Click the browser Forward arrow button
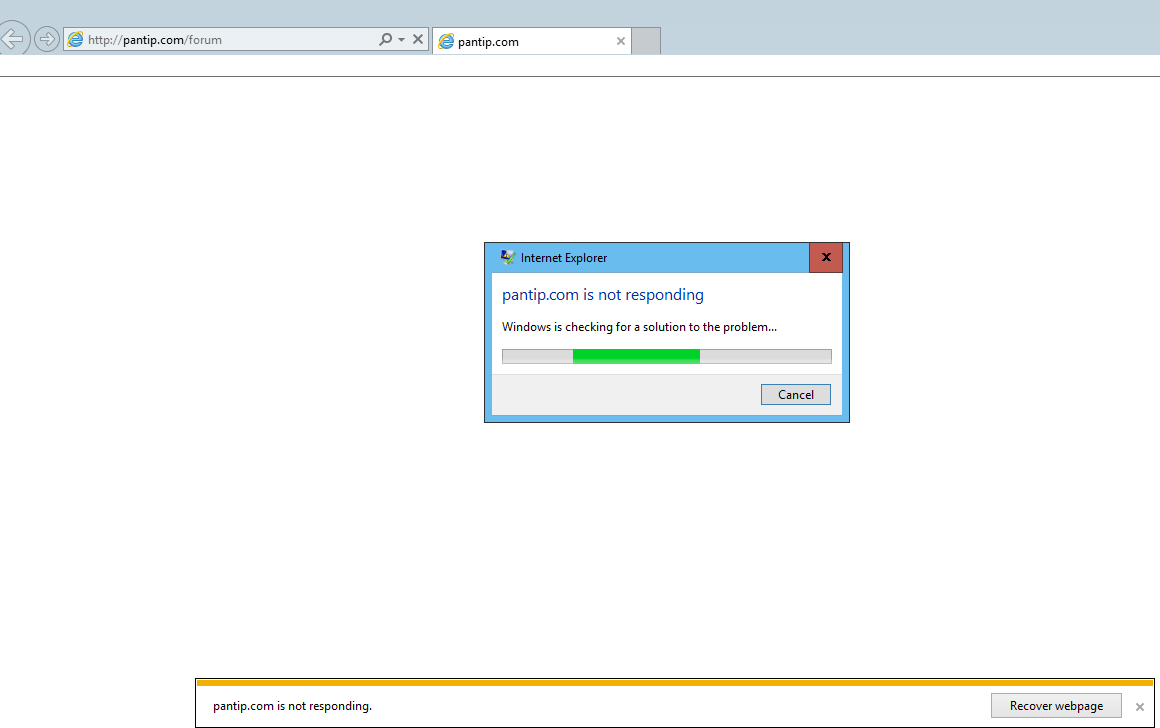This screenshot has height=728, width=1160. (47, 38)
